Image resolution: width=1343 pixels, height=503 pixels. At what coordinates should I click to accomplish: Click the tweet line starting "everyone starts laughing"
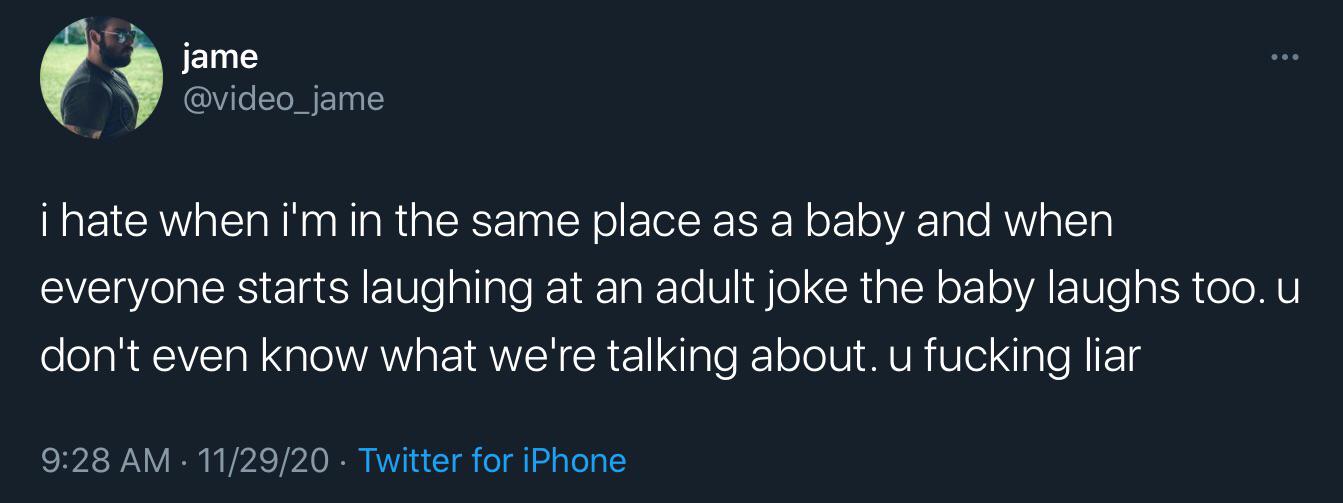670,289
